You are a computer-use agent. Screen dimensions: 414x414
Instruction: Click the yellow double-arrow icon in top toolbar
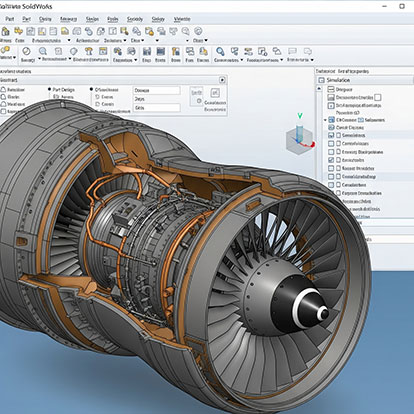pyautogui.click(x=18, y=31)
